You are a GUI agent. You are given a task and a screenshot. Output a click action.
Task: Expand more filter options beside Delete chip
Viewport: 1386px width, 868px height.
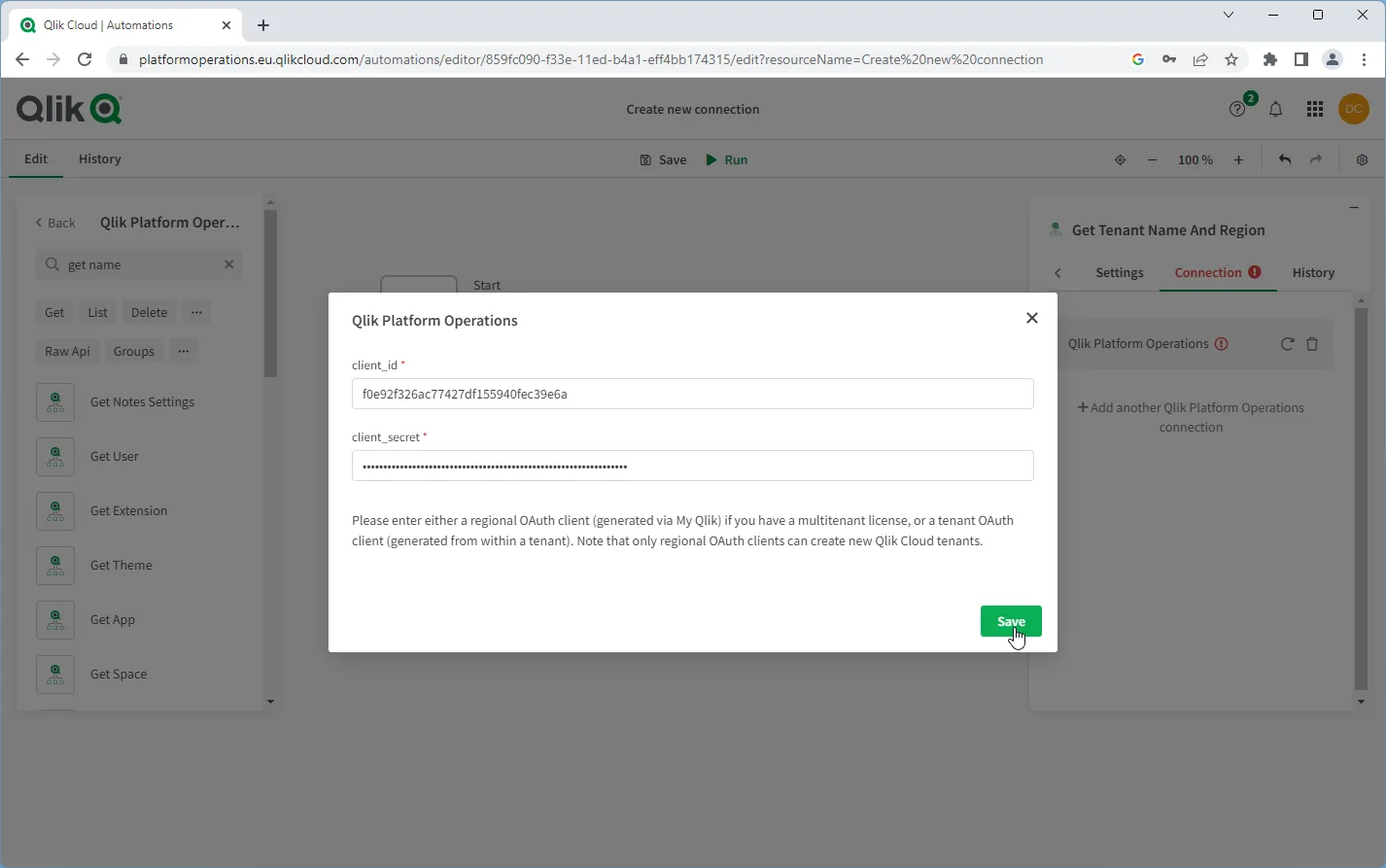point(196,312)
